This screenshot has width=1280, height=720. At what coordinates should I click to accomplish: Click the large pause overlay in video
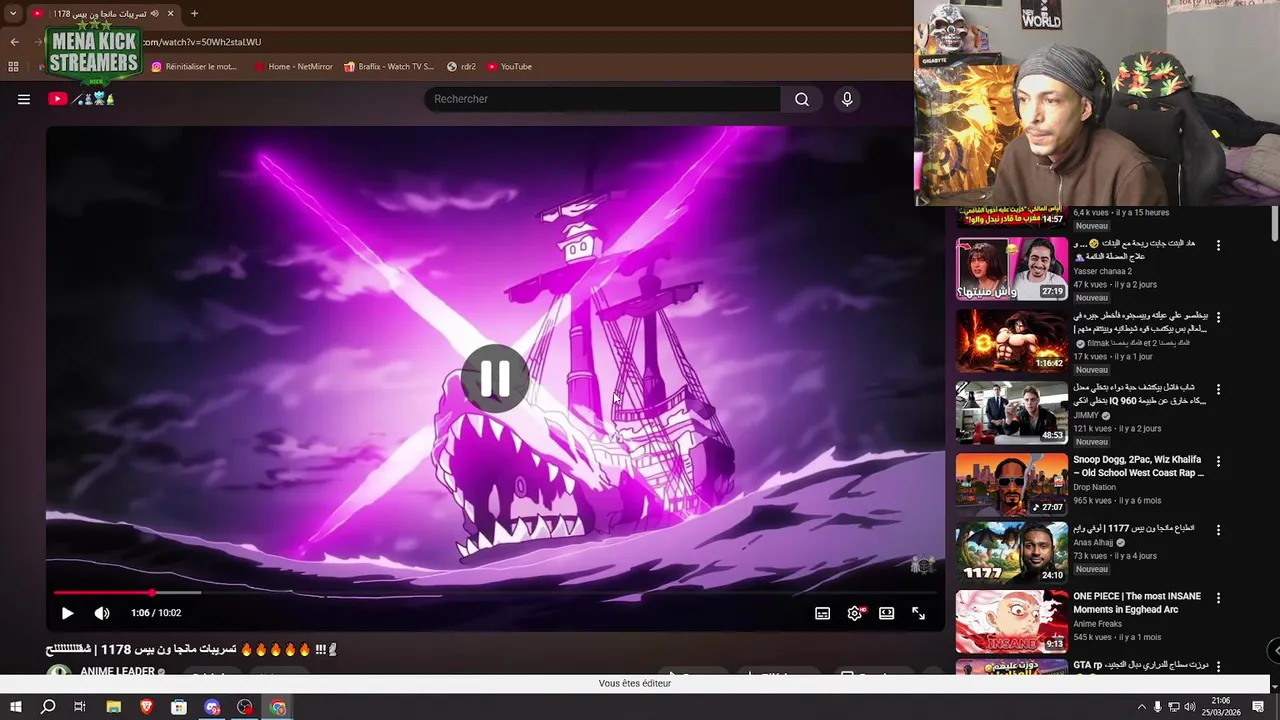coord(494,379)
